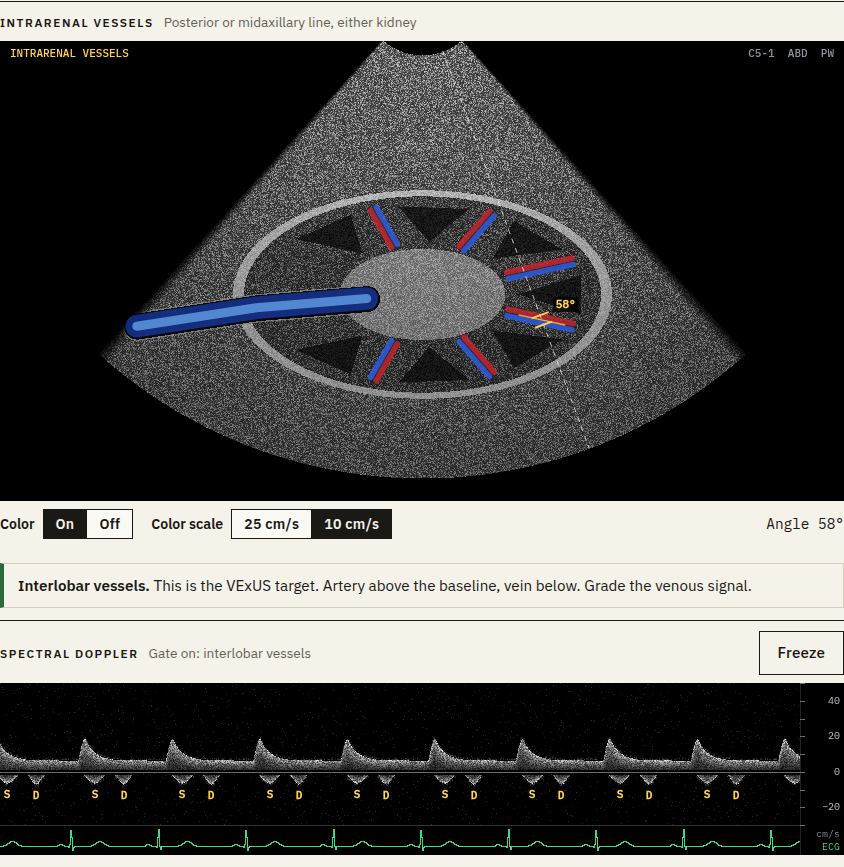Screen dimensions: 844x867
Task: Click the yellow INTRARENAL VESSELS overlay label
Action: (69, 53)
